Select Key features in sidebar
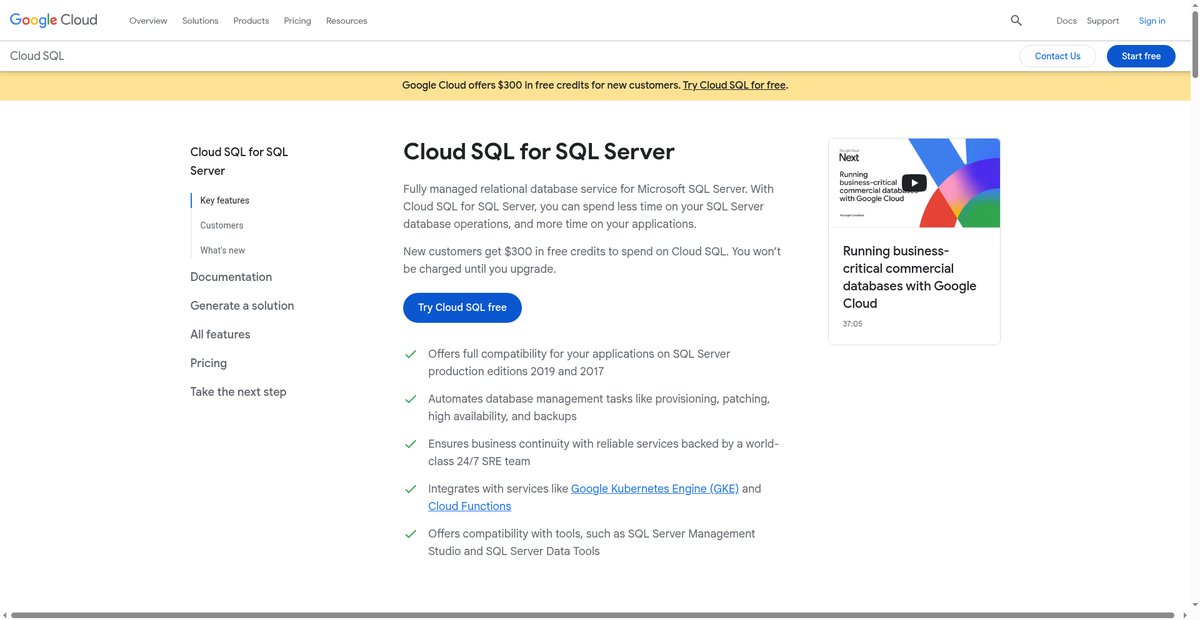 [225, 200]
